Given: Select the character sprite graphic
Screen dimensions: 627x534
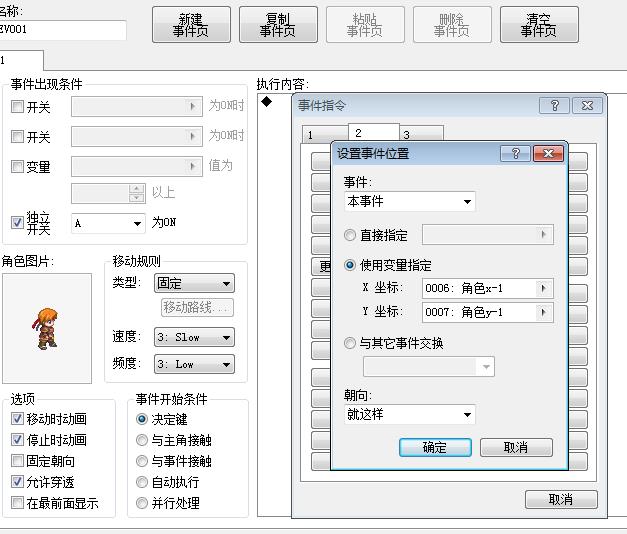Looking at the screenshot, I should (47, 328).
